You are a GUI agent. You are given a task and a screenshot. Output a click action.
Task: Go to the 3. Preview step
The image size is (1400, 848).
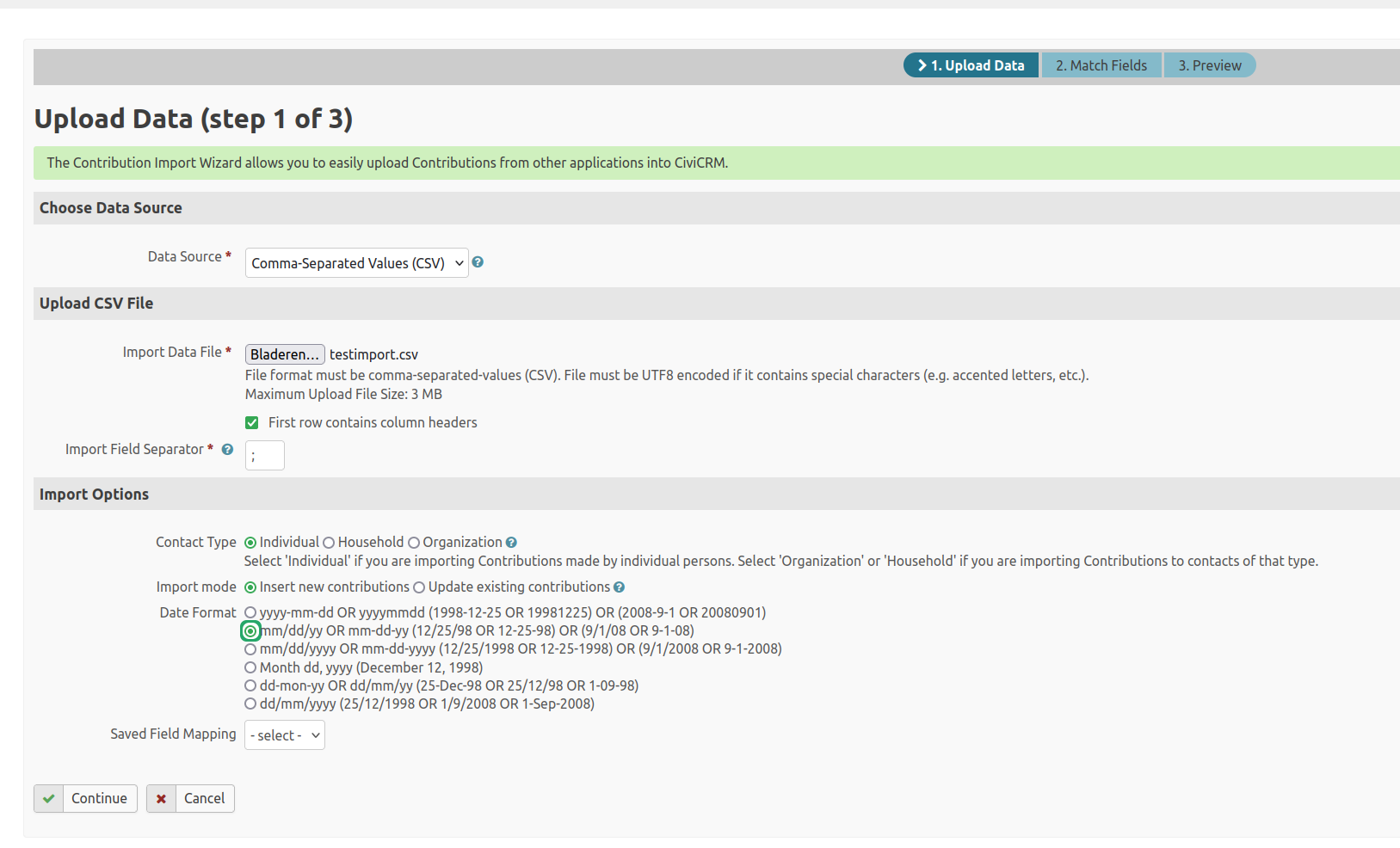[x=1209, y=65]
